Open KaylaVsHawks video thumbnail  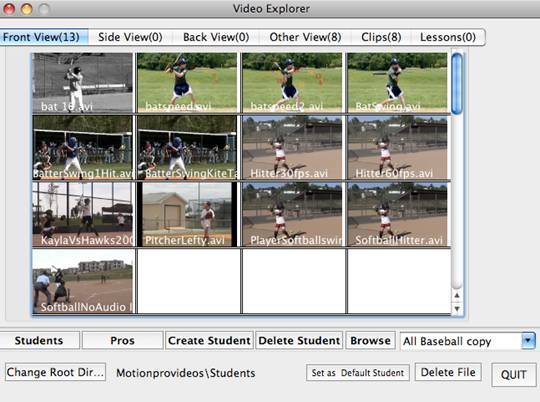click(x=83, y=214)
